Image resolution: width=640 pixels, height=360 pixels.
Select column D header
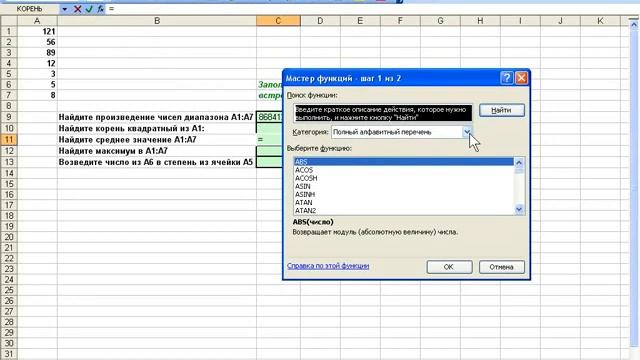[320, 21]
